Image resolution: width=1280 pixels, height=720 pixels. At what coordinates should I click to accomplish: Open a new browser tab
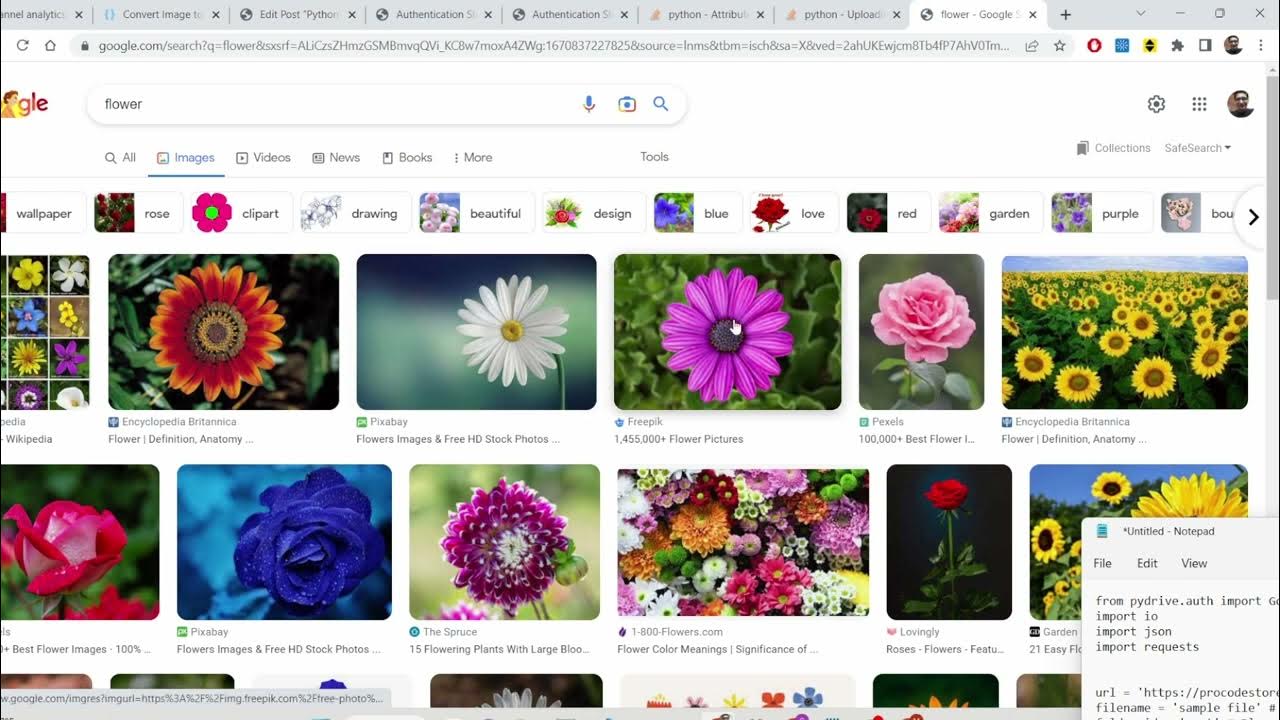coord(1065,15)
